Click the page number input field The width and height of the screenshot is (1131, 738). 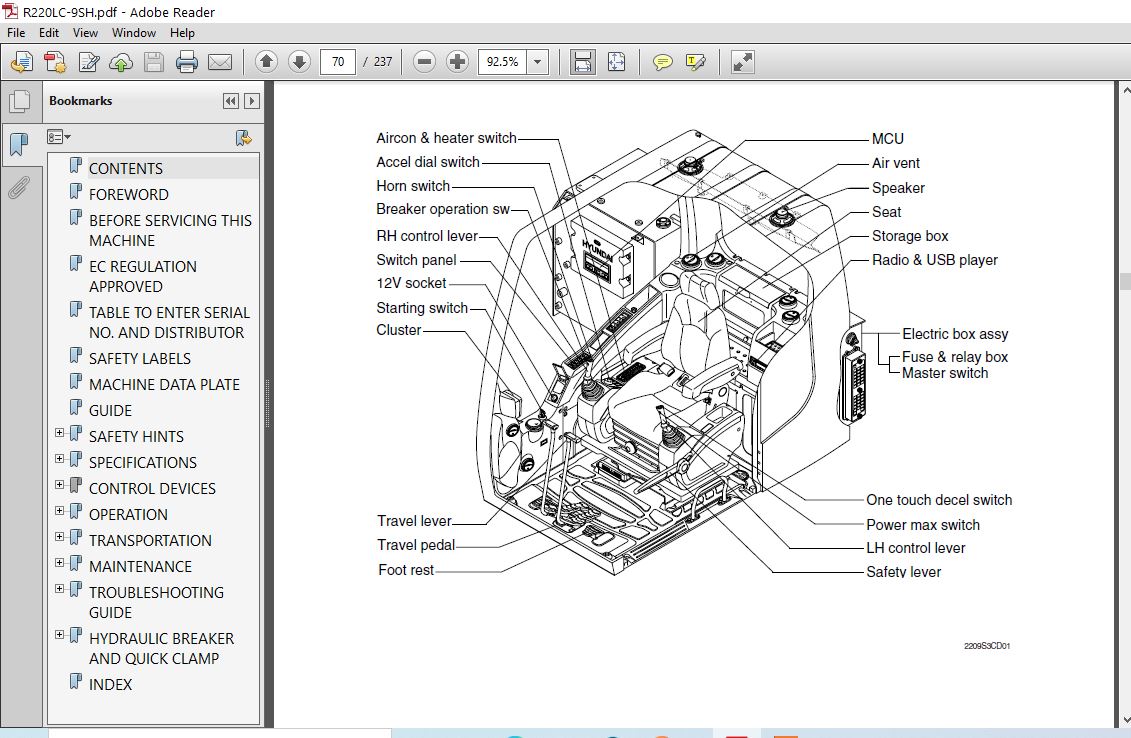[338, 62]
